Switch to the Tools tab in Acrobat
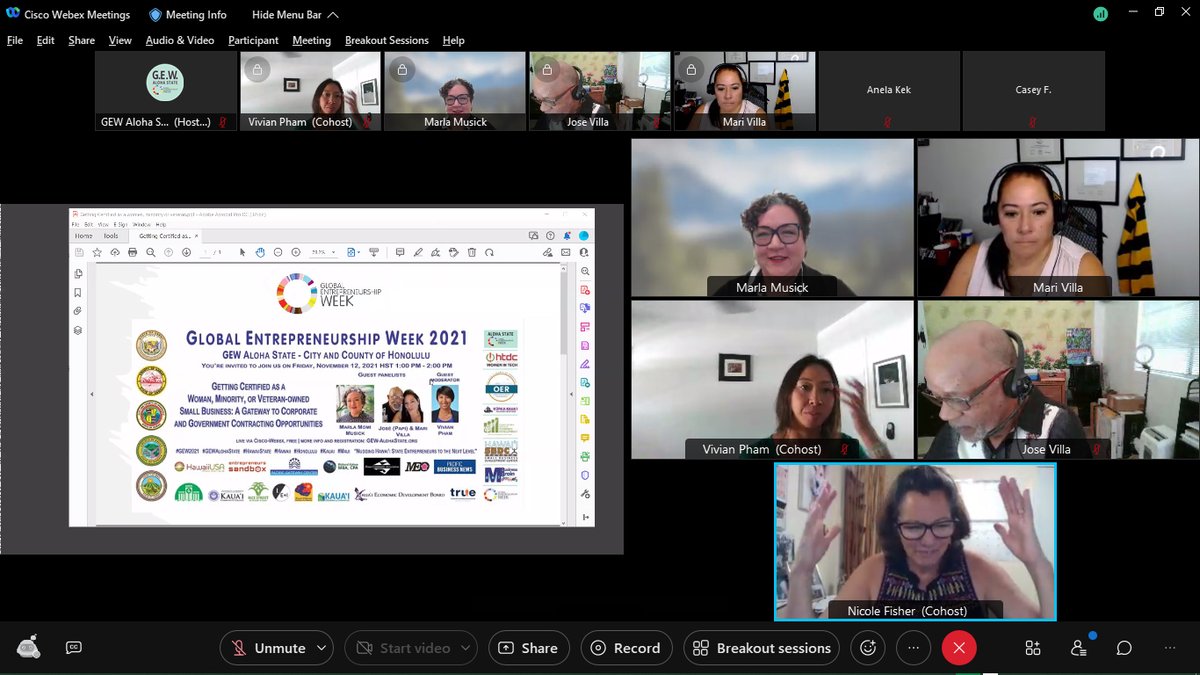 (111, 236)
